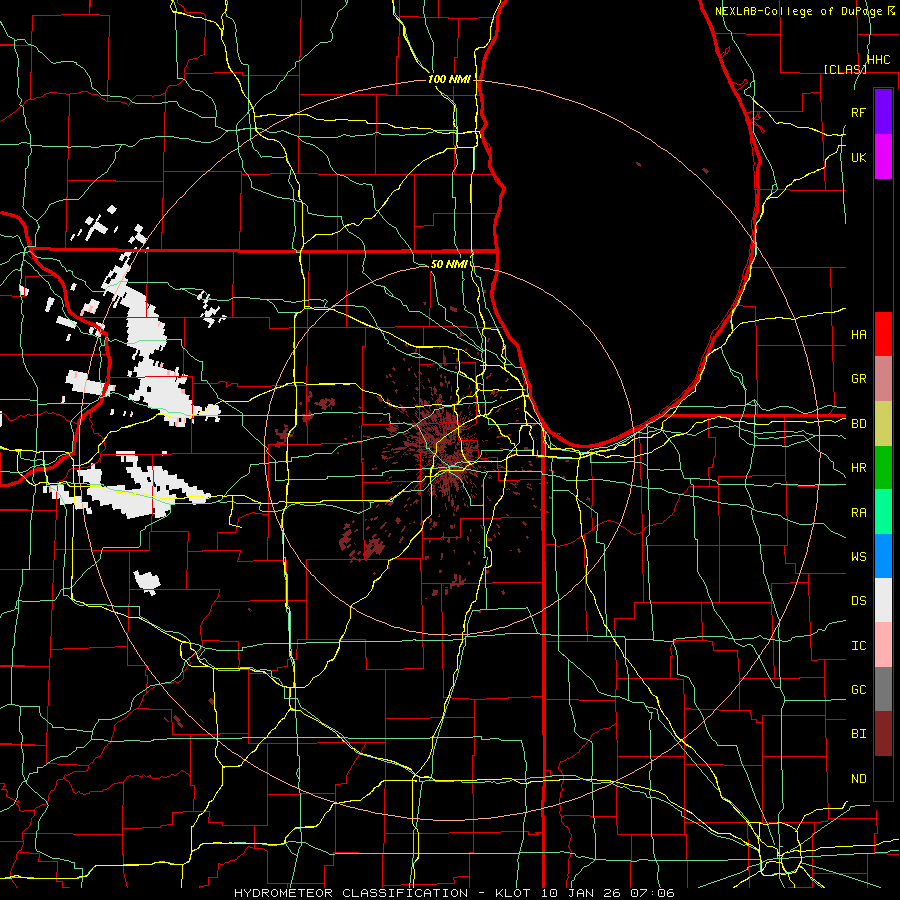Click the 100 NMI range ring label

tap(449, 79)
